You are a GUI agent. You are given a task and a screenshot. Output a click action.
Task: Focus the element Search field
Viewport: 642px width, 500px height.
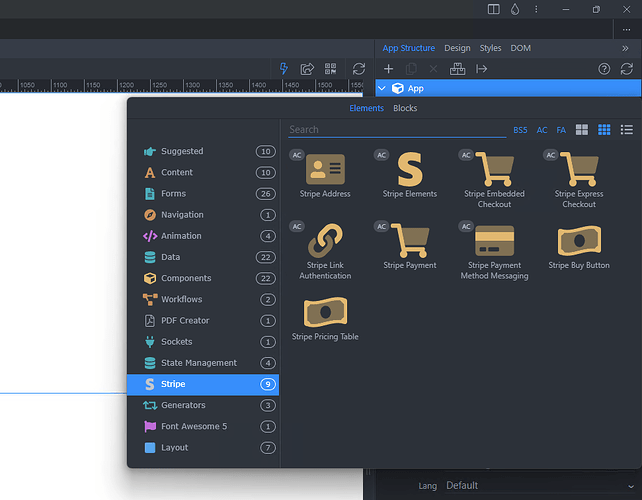click(397, 130)
